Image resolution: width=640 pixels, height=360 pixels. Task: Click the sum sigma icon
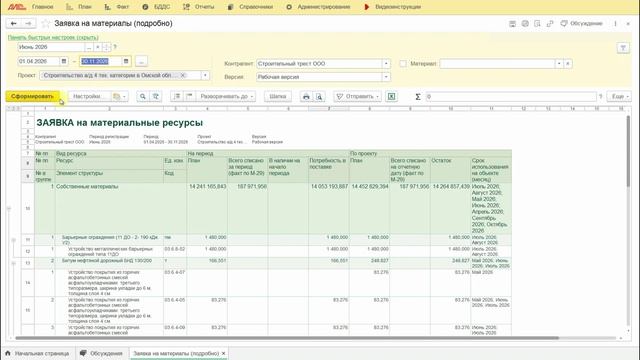pyautogui.click(x=418, y=97)
